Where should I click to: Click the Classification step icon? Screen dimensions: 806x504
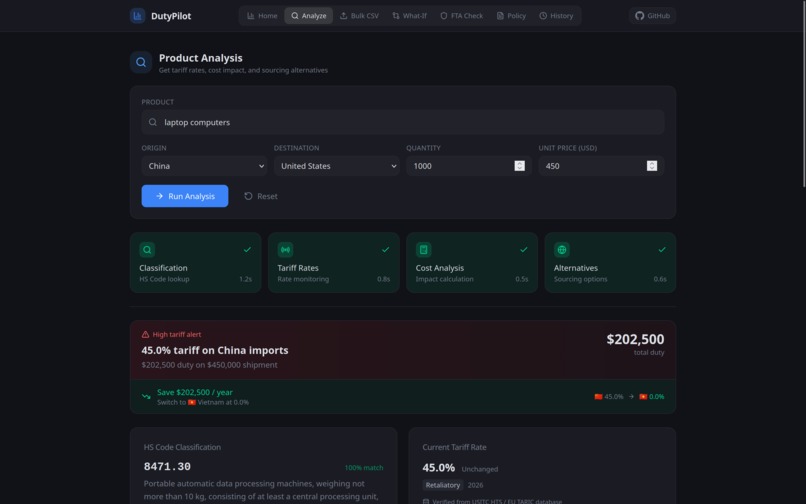point(147,250)
